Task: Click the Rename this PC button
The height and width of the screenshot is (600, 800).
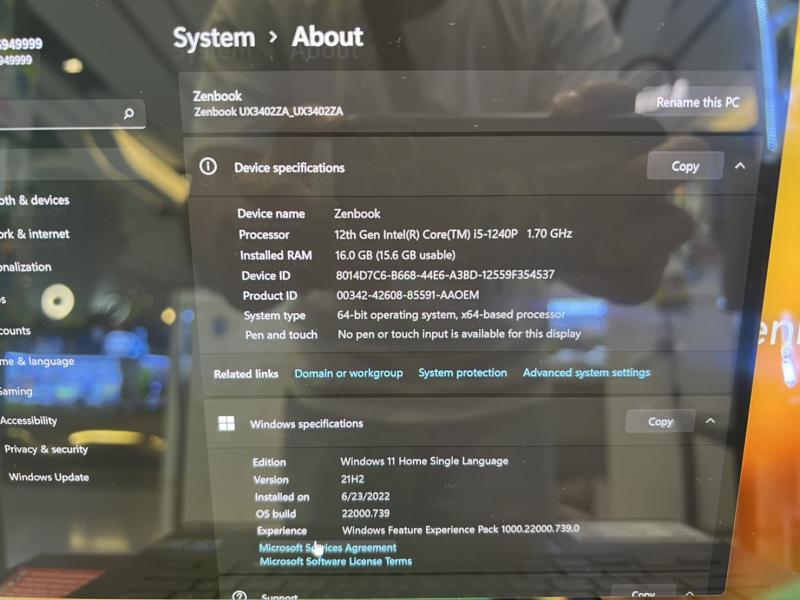Action: click(x=697, y=102)
